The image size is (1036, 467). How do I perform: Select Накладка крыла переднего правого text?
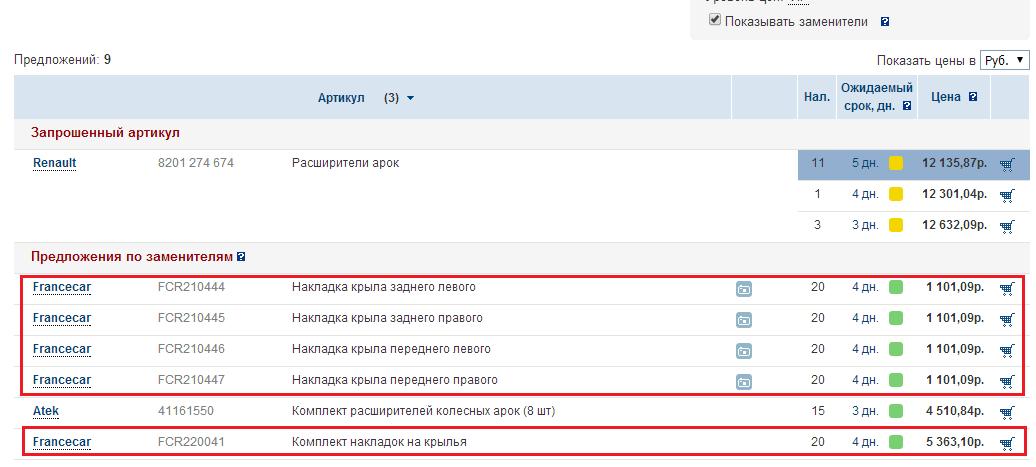(394, 380)
